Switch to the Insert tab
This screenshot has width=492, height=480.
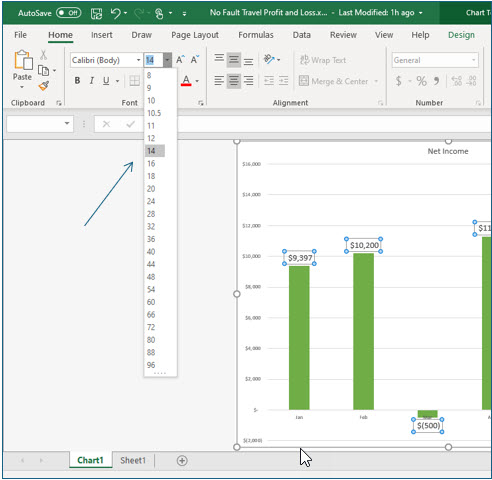102,35
